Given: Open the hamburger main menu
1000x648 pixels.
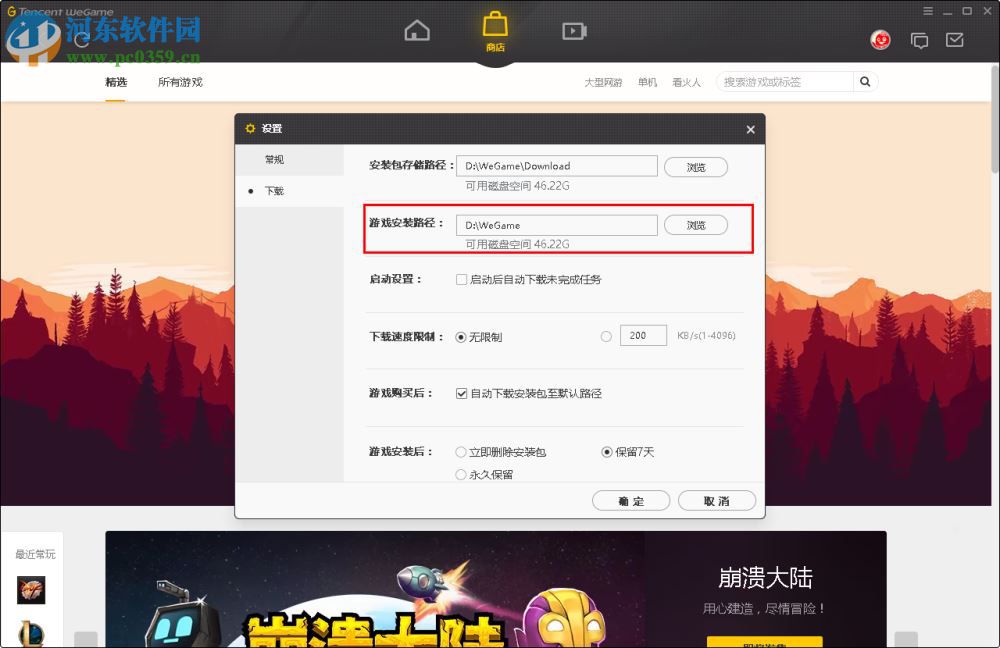Looking at the screenshot, I should pos(927,11).
